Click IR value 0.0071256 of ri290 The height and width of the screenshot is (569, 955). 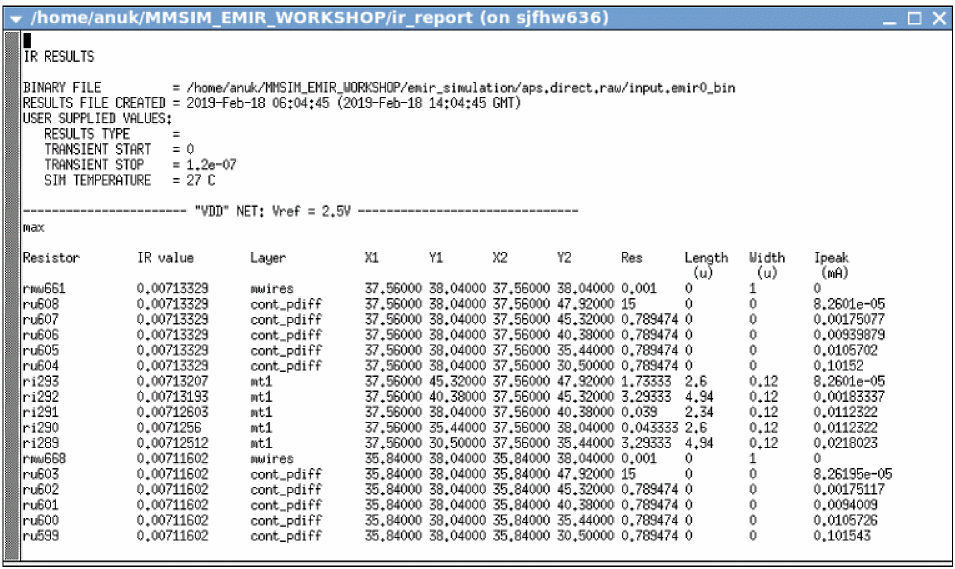[169, 428]
